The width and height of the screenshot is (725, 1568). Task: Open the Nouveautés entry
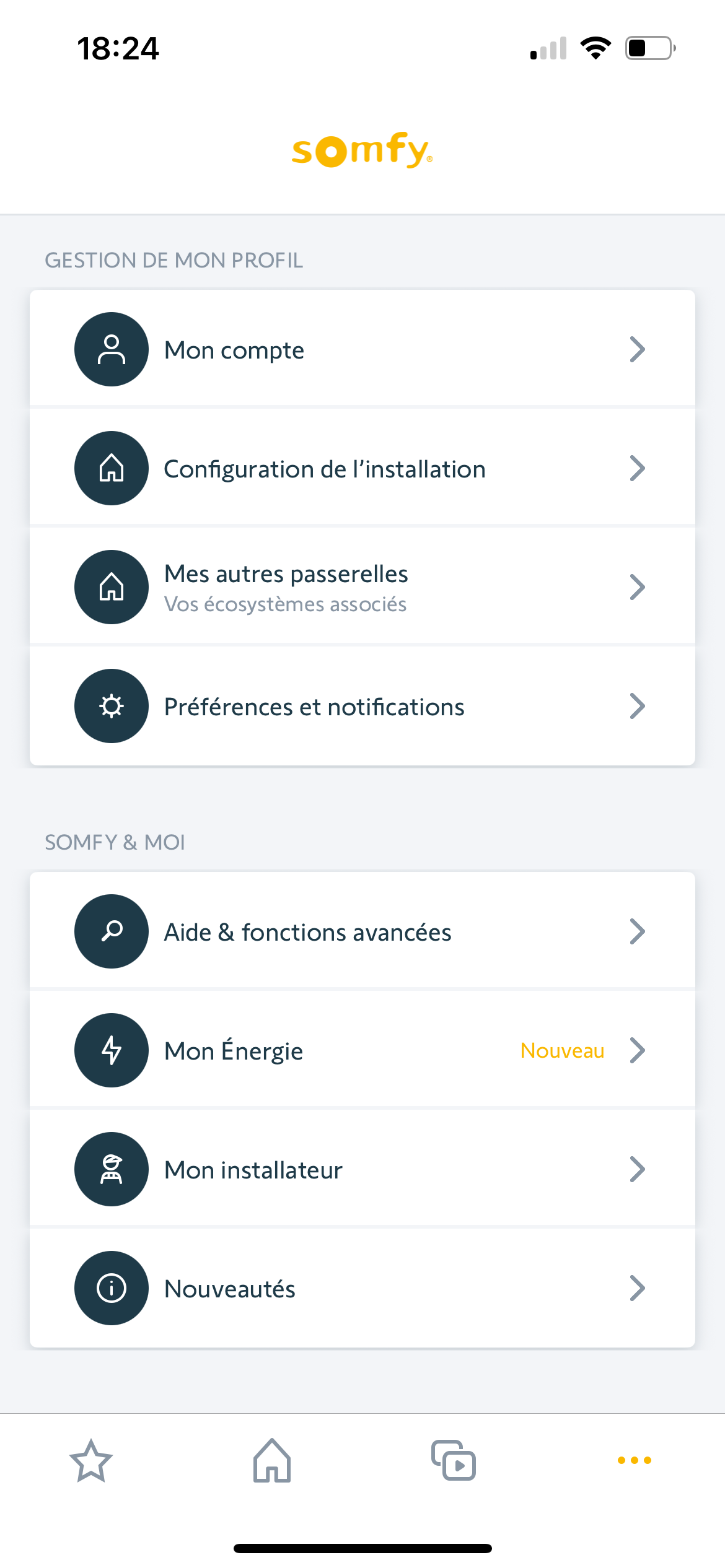pyautogui.click(x=230, y=1289)
